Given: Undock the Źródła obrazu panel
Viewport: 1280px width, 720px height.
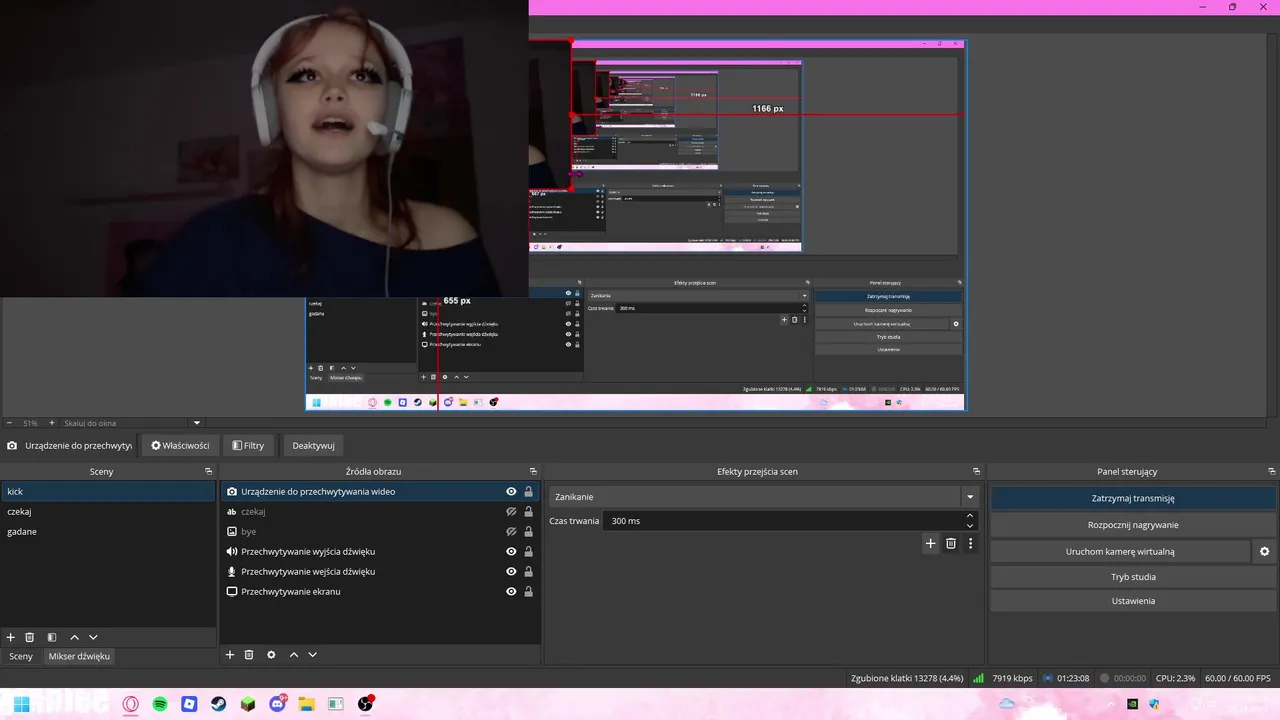Looking at the screenshot, I should (533, 471).
